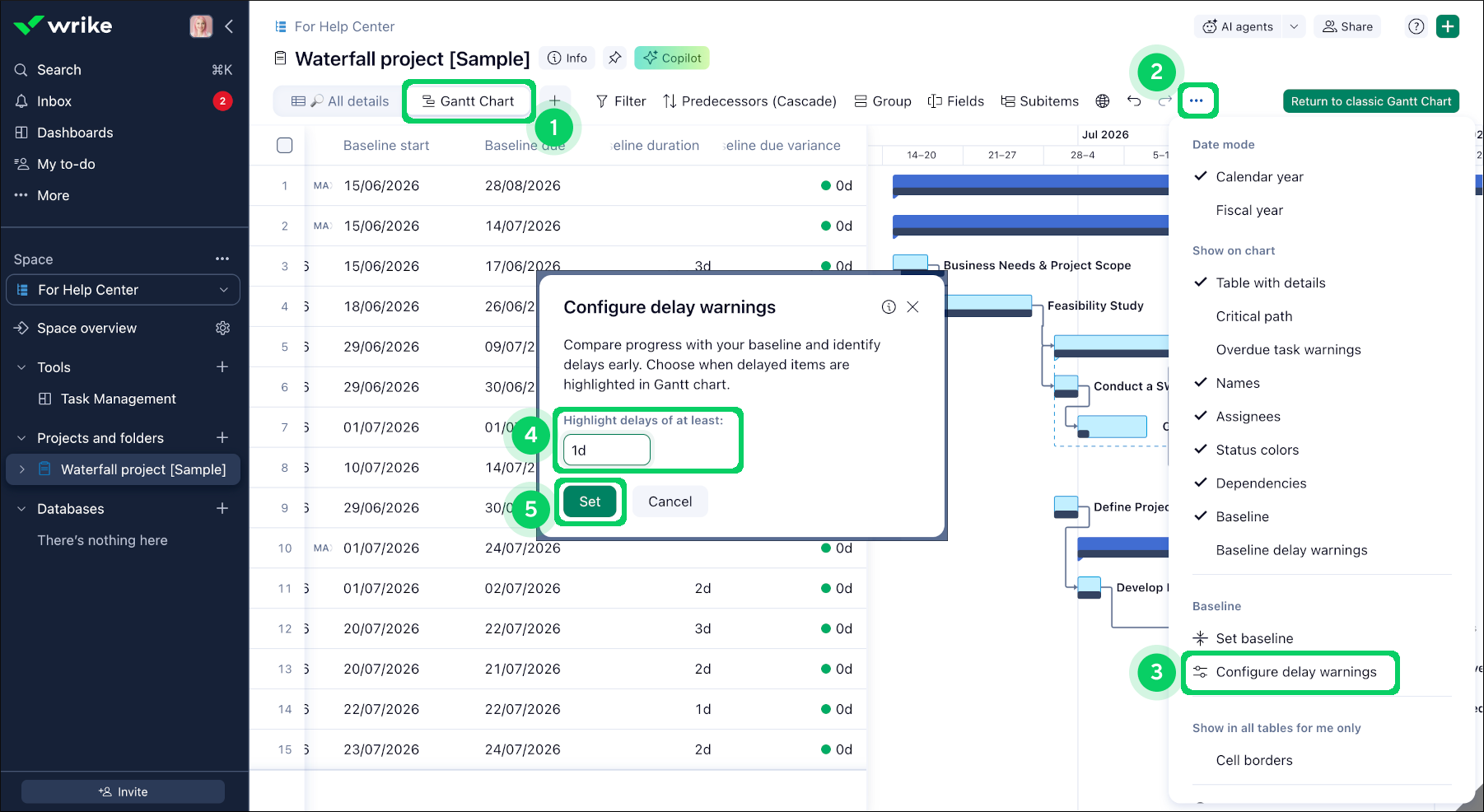This screenshot has width=1484, height=812.
Task: Open the Space overview settings gear
Action: click(222, 328)
